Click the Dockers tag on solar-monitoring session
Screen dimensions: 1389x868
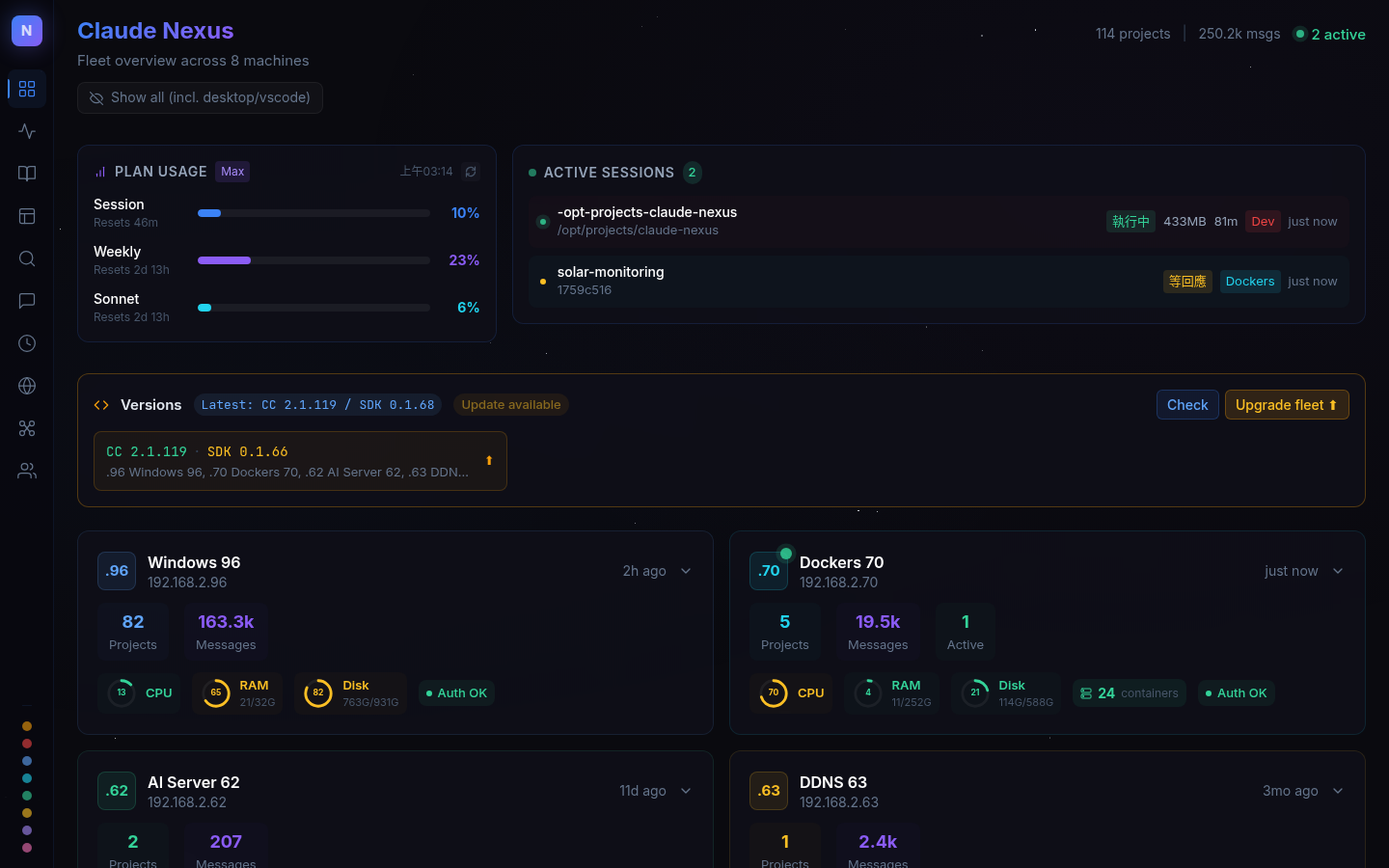tap(1250, 282)
